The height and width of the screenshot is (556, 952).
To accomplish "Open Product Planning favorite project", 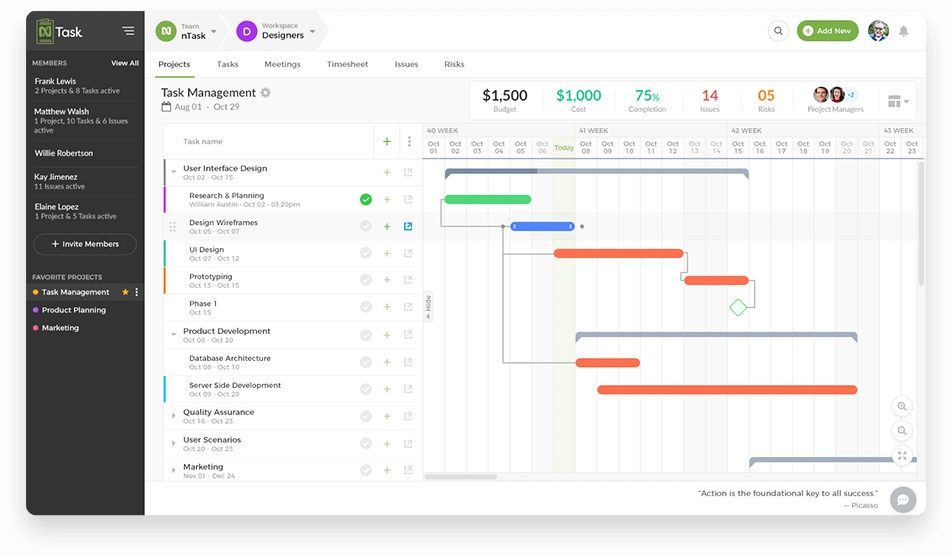I will (73, 310).
